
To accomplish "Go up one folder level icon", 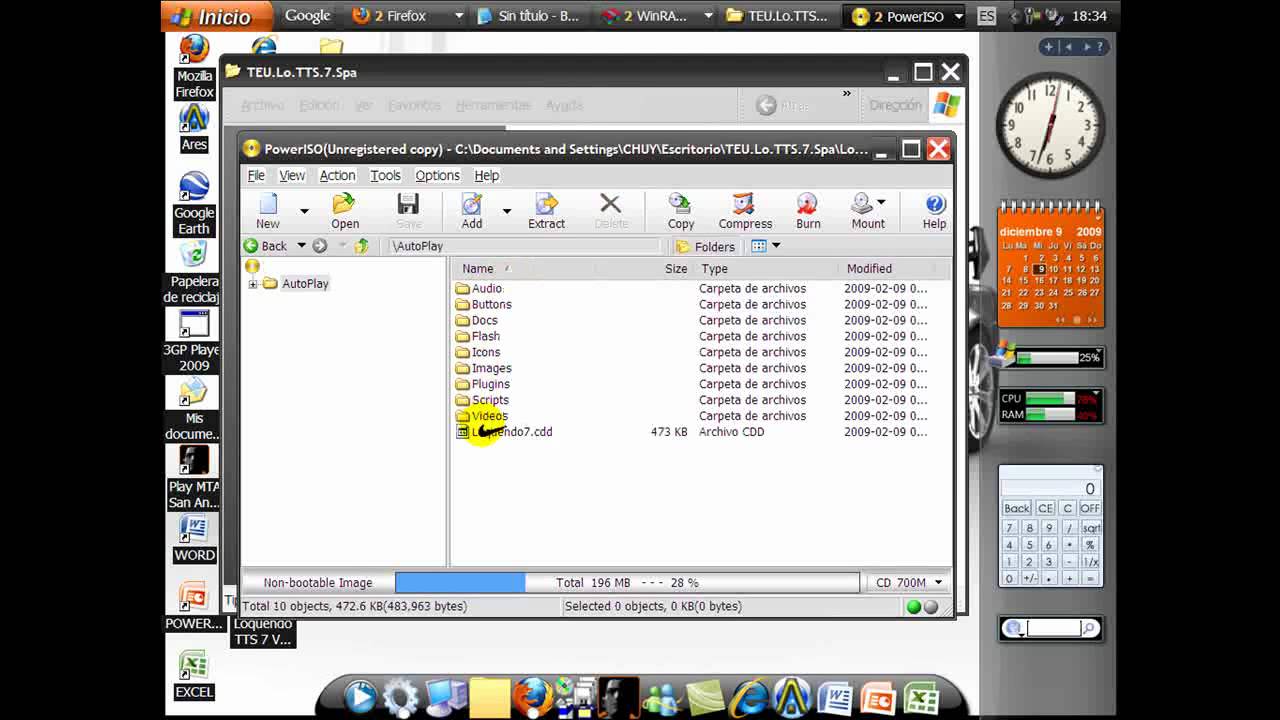I will 362,246.
